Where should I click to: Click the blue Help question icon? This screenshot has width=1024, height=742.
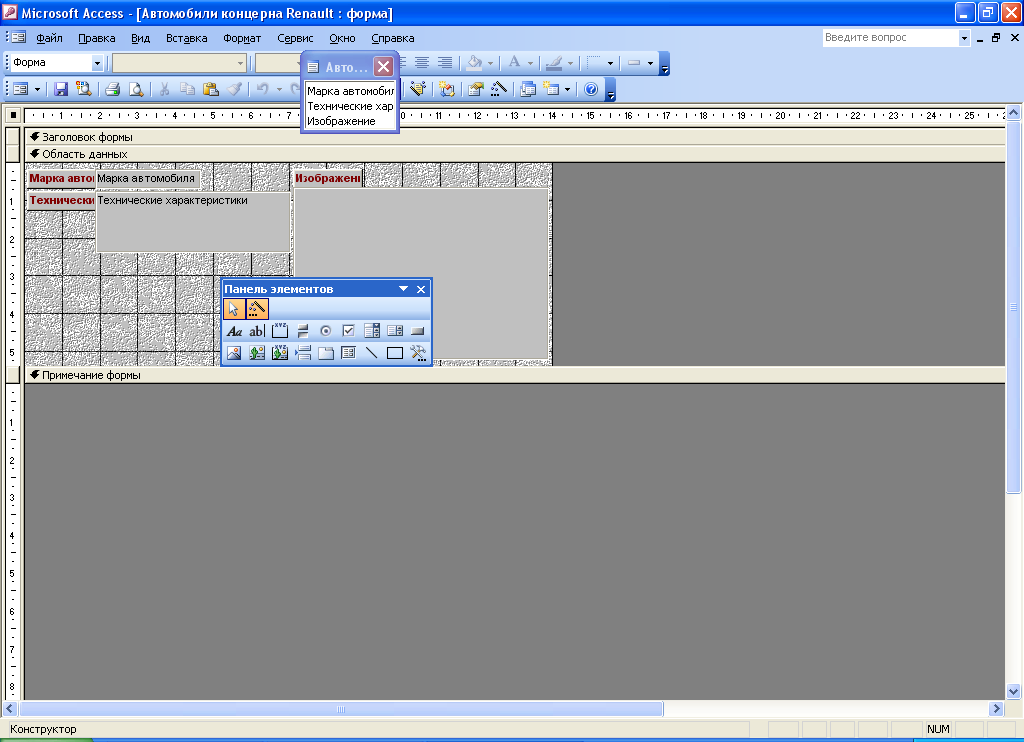point(591,89)
